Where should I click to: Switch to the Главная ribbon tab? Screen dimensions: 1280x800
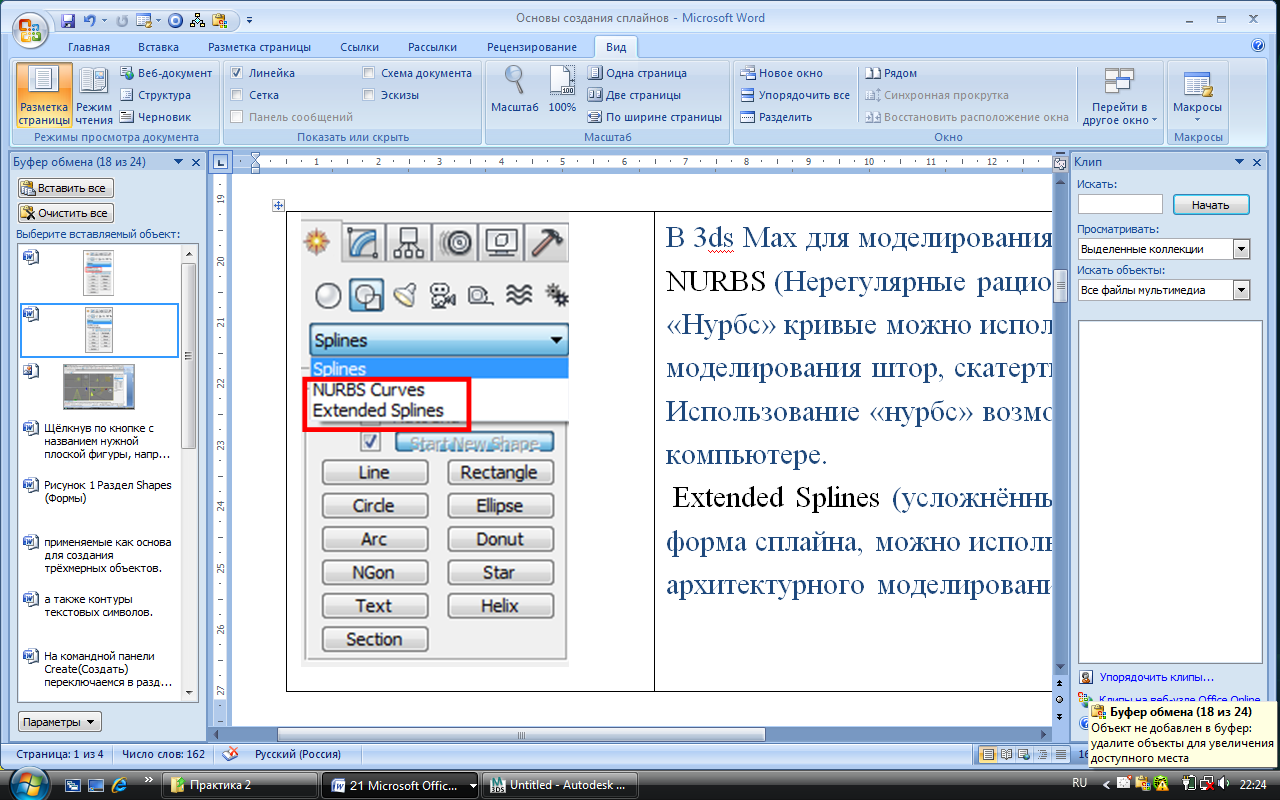[x=88, y=47]
